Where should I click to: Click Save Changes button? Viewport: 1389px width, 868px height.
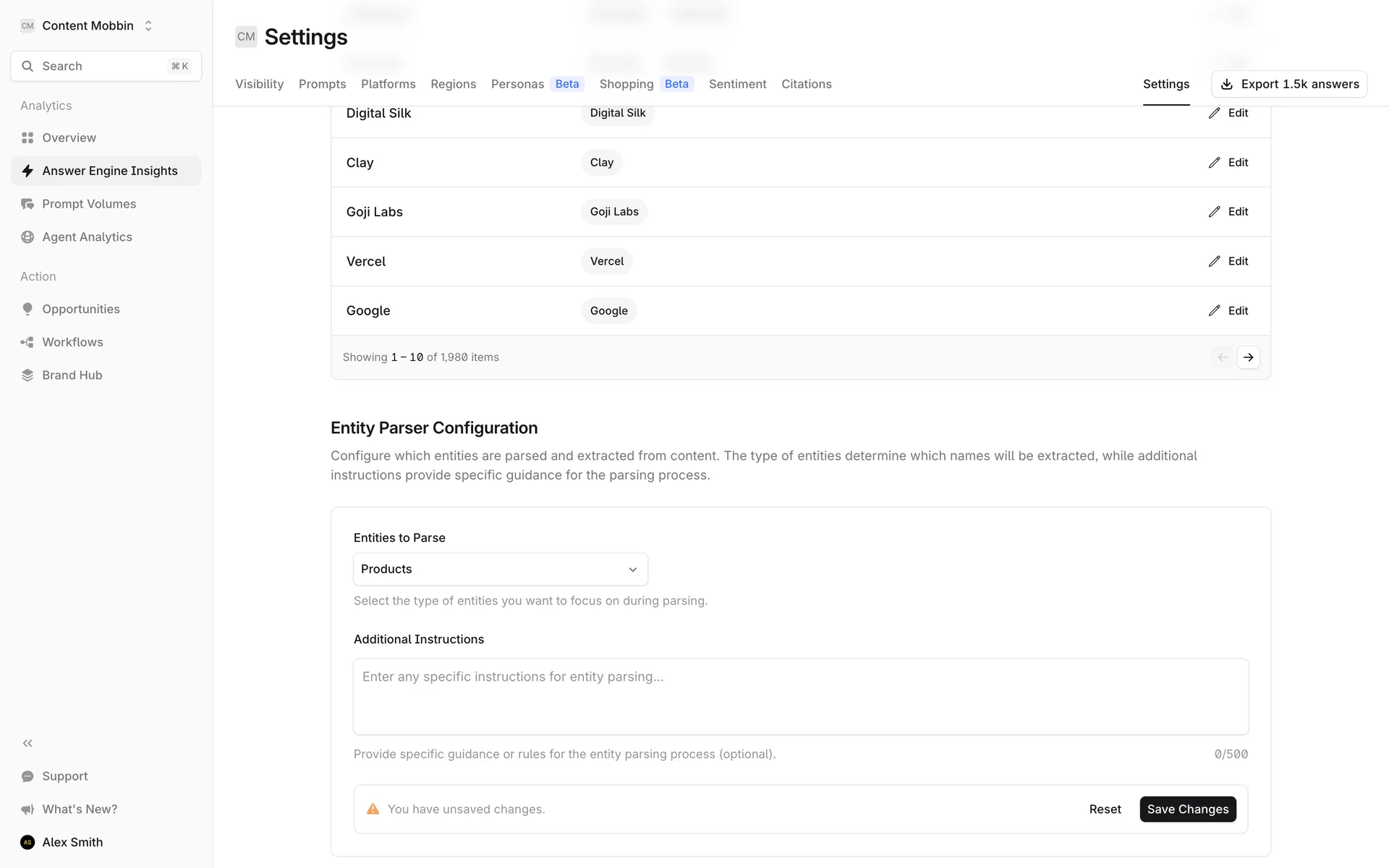pos(1187,809)
